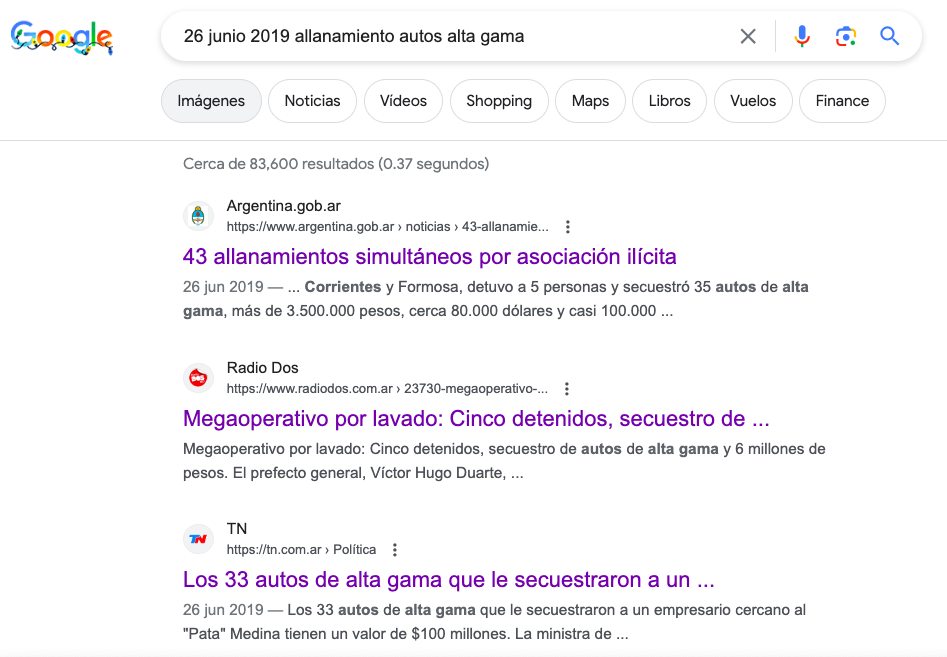Open the Argentina.gob.ar favicon
This screenshot has height=657, width=947.
(x=198, y=216)
